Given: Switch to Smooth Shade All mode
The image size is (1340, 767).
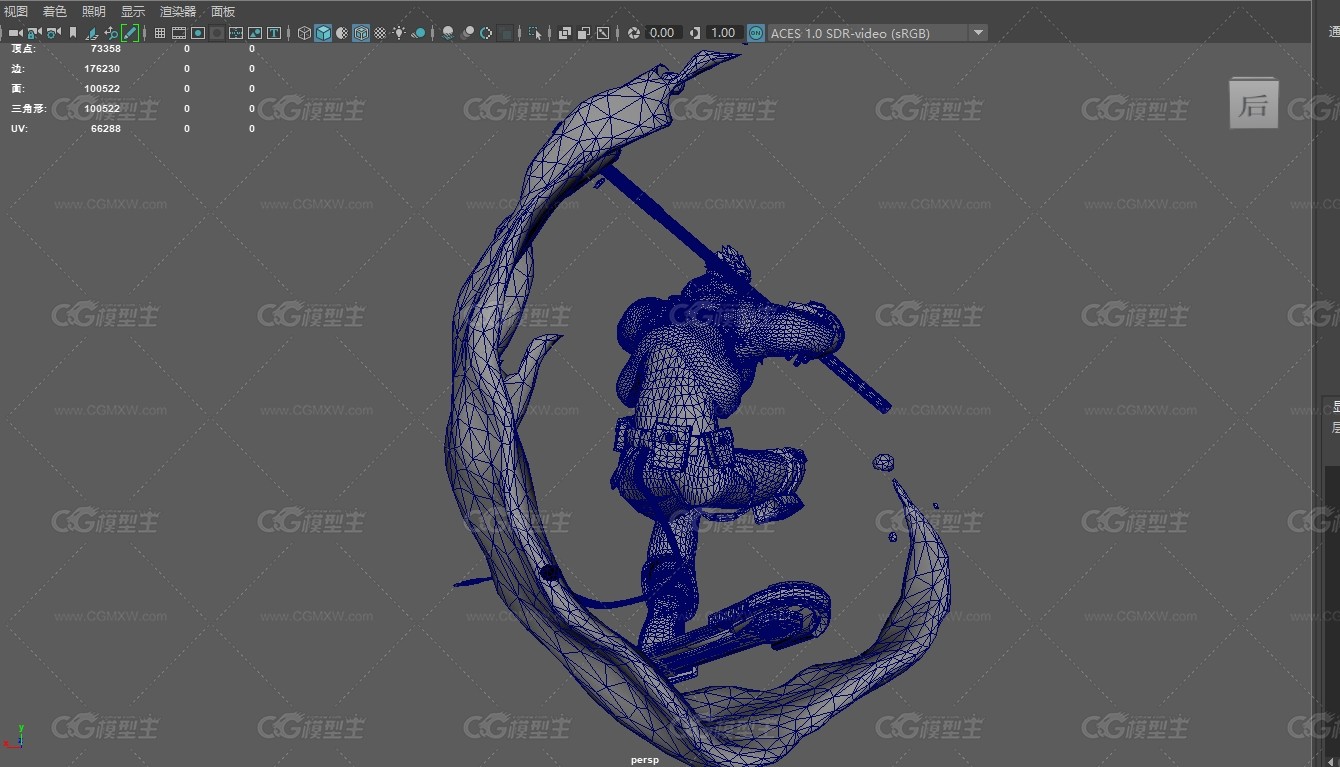Looking at the screenshot, I should [323, 33].
